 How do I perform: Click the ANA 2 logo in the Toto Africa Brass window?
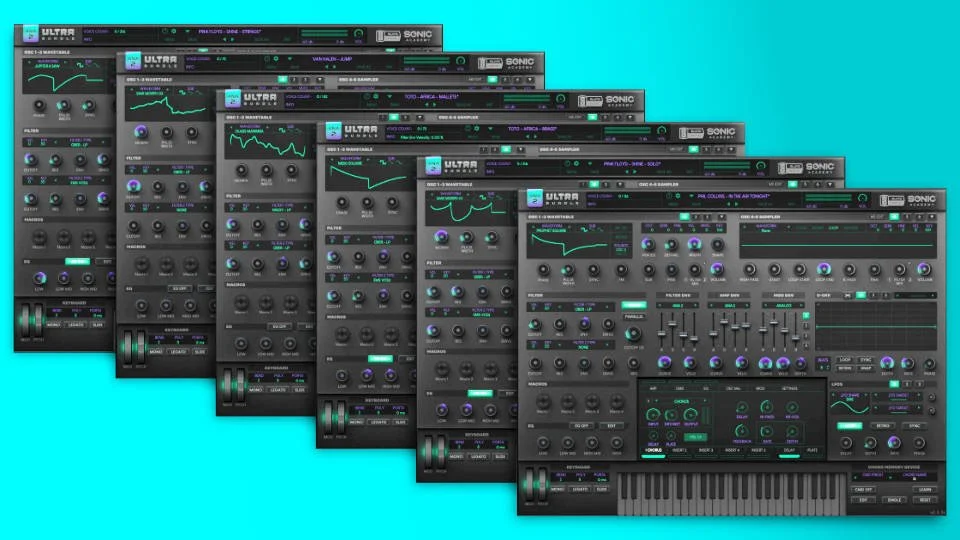[x=334, y=130]
